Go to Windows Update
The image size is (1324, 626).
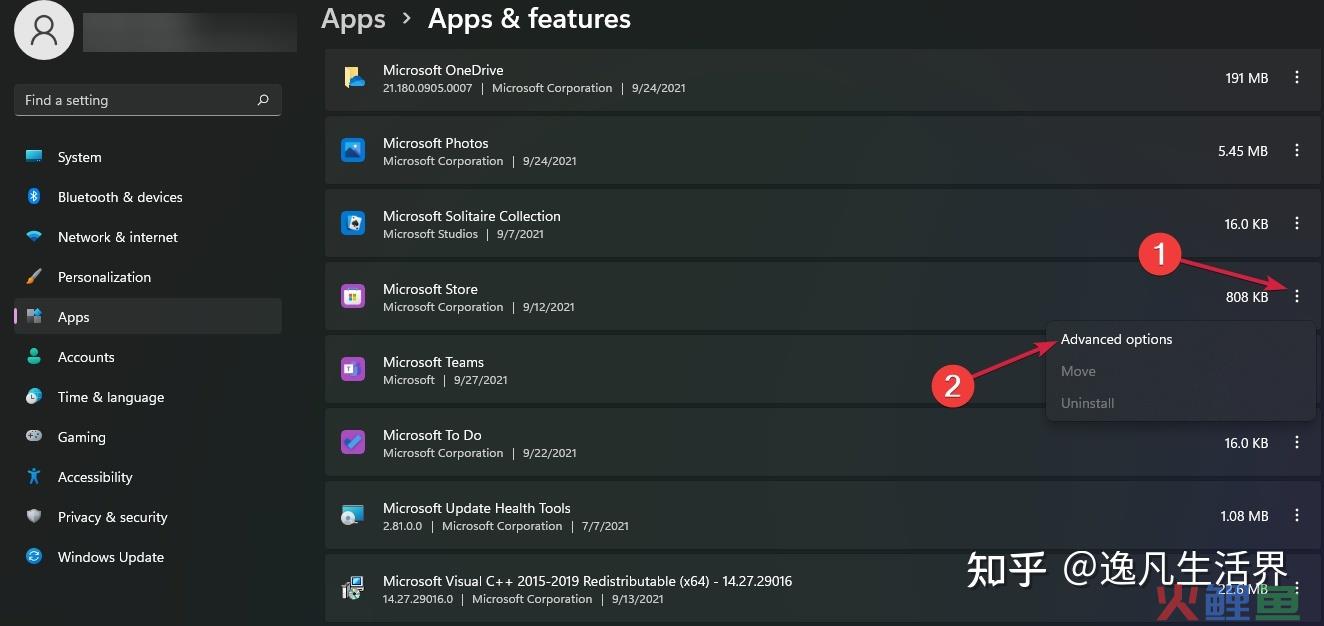click(148, 557)
